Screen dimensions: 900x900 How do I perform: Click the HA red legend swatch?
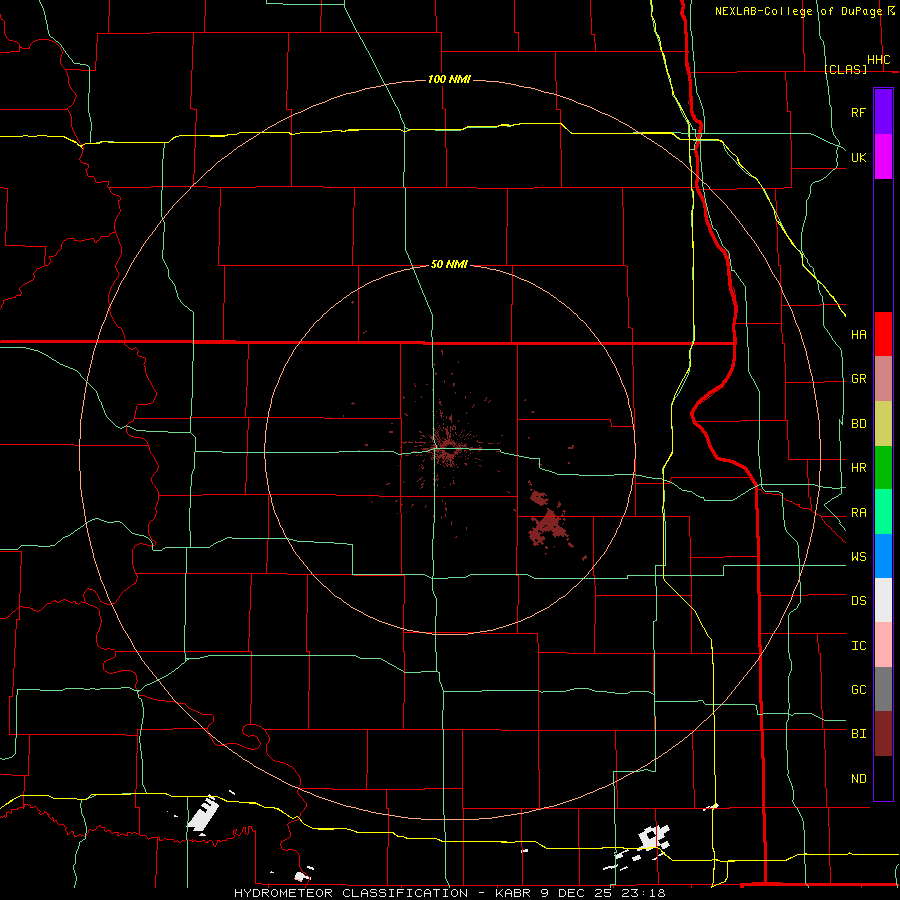click(x=883, y=334)
